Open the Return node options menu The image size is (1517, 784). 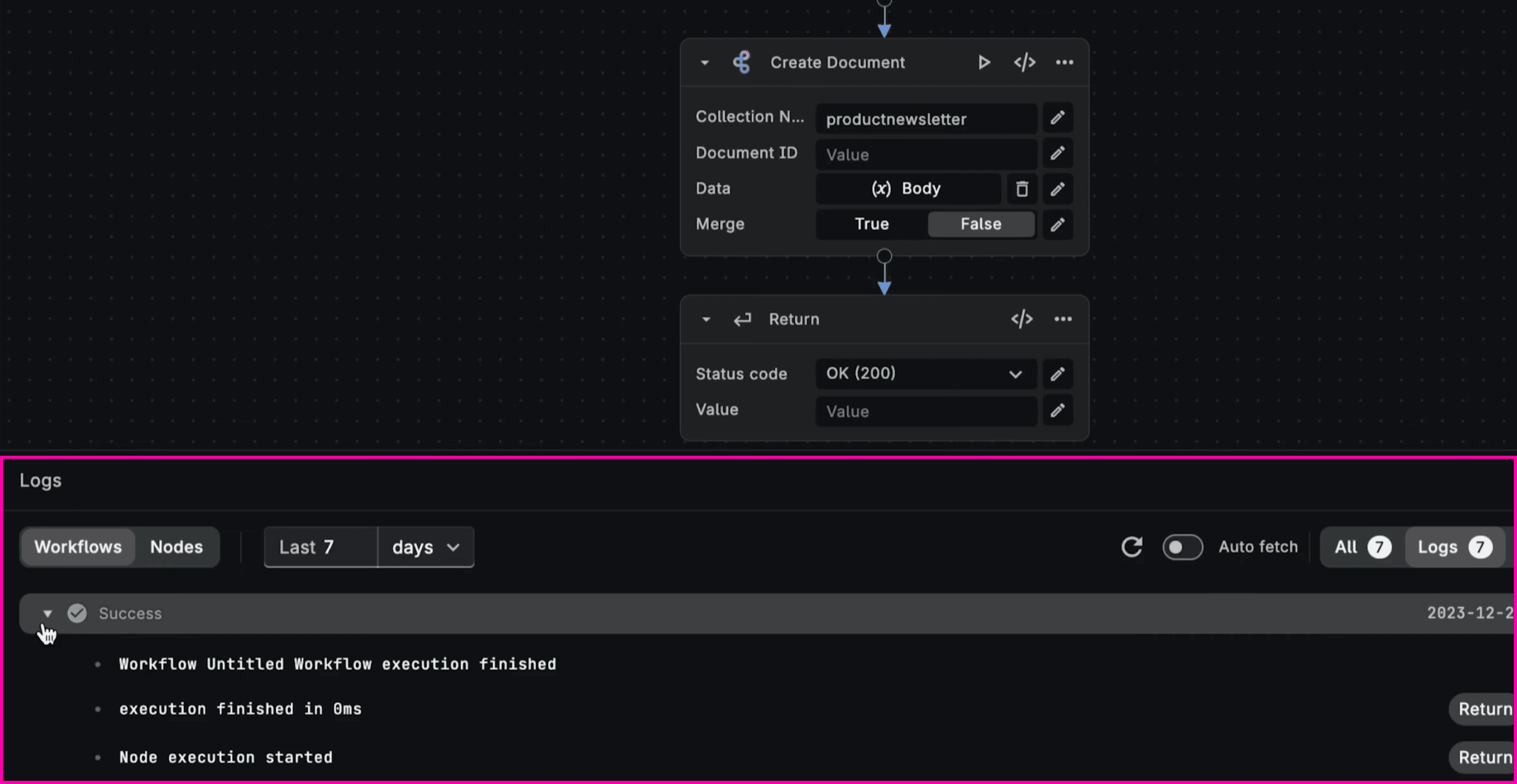[1062, 318]
